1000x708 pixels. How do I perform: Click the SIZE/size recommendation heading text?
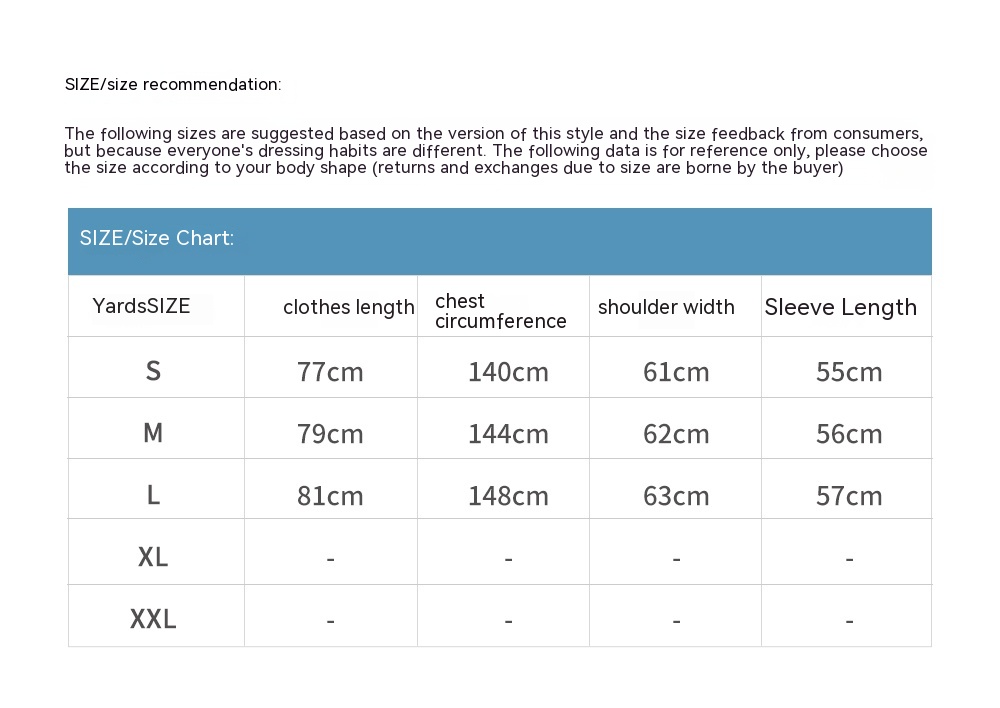[x=173, y=85]
